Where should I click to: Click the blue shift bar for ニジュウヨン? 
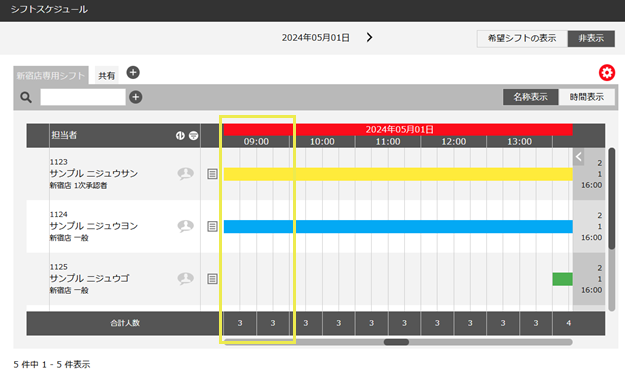tap(398, 226)
